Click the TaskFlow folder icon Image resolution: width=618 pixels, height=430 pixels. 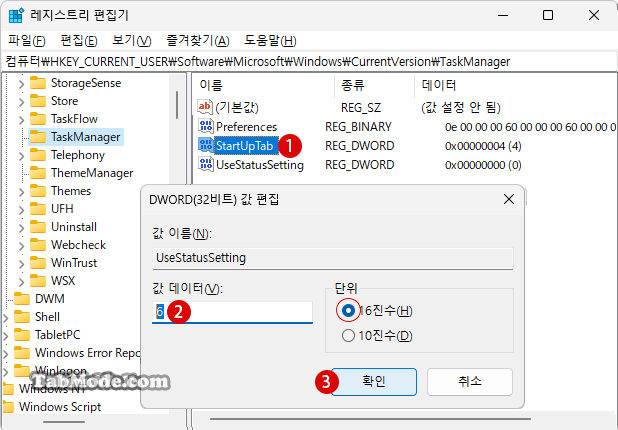tap(38, 119)
